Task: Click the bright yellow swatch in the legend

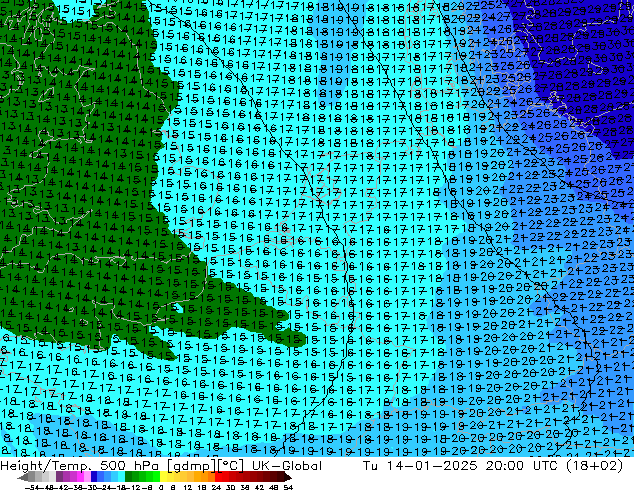Action: [x=163, y=477]
